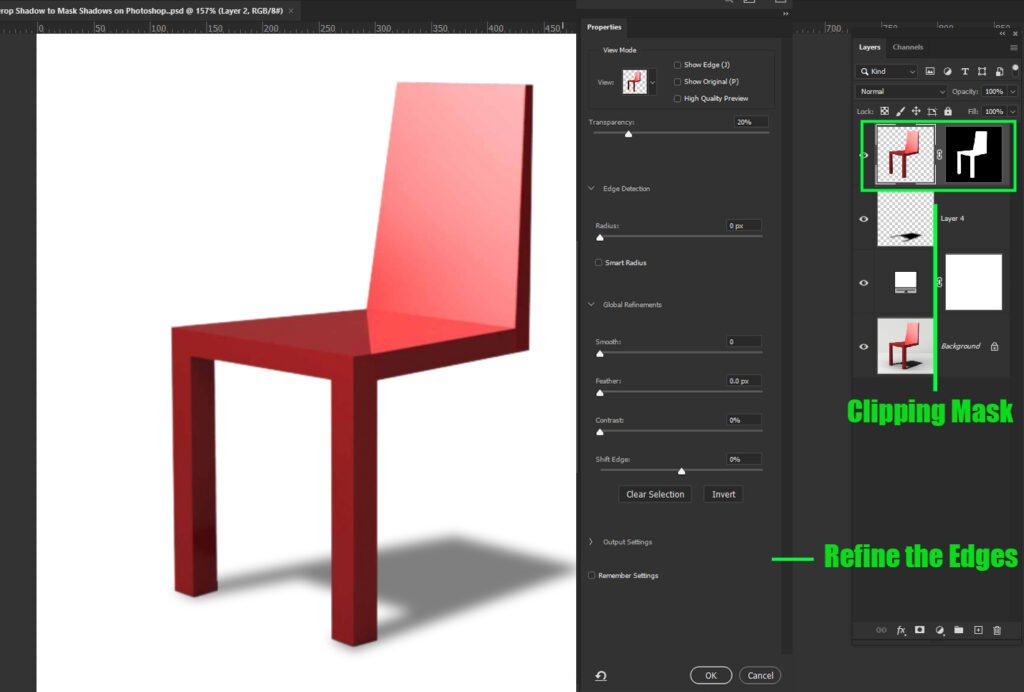Click the Create new layer icon

[977, 630]
